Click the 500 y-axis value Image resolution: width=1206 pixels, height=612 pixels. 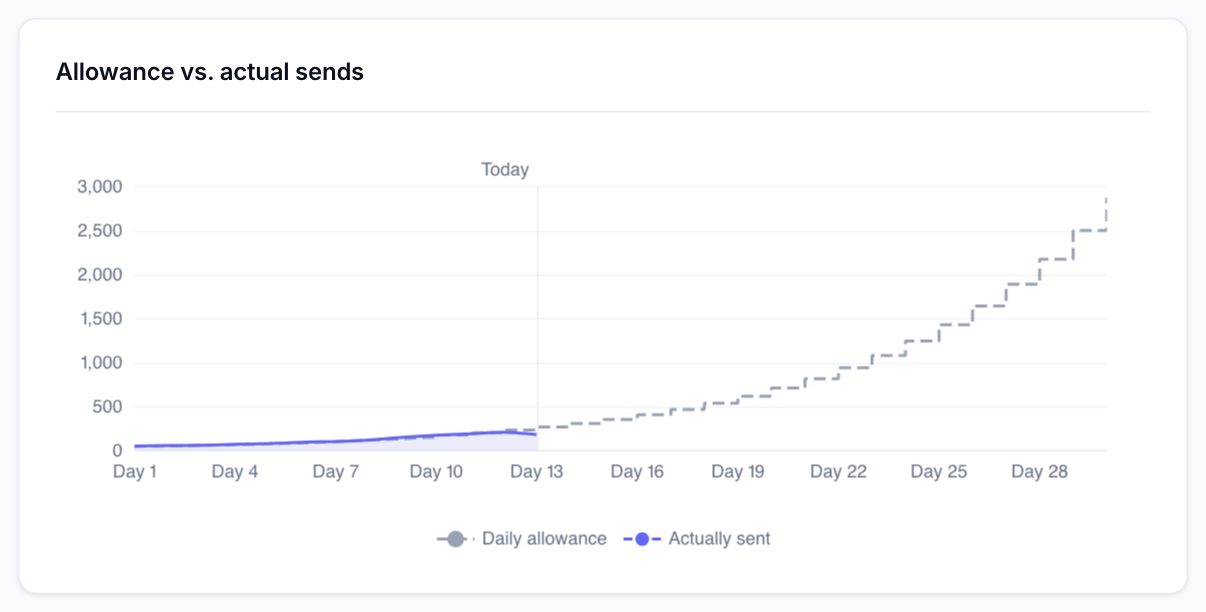pos(107,407)
